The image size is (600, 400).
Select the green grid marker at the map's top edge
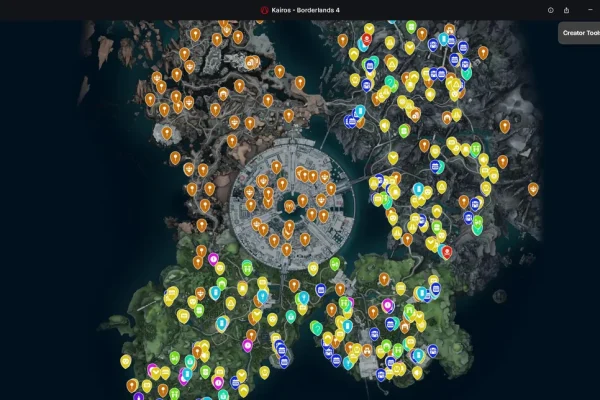click(x=411, y=27)
